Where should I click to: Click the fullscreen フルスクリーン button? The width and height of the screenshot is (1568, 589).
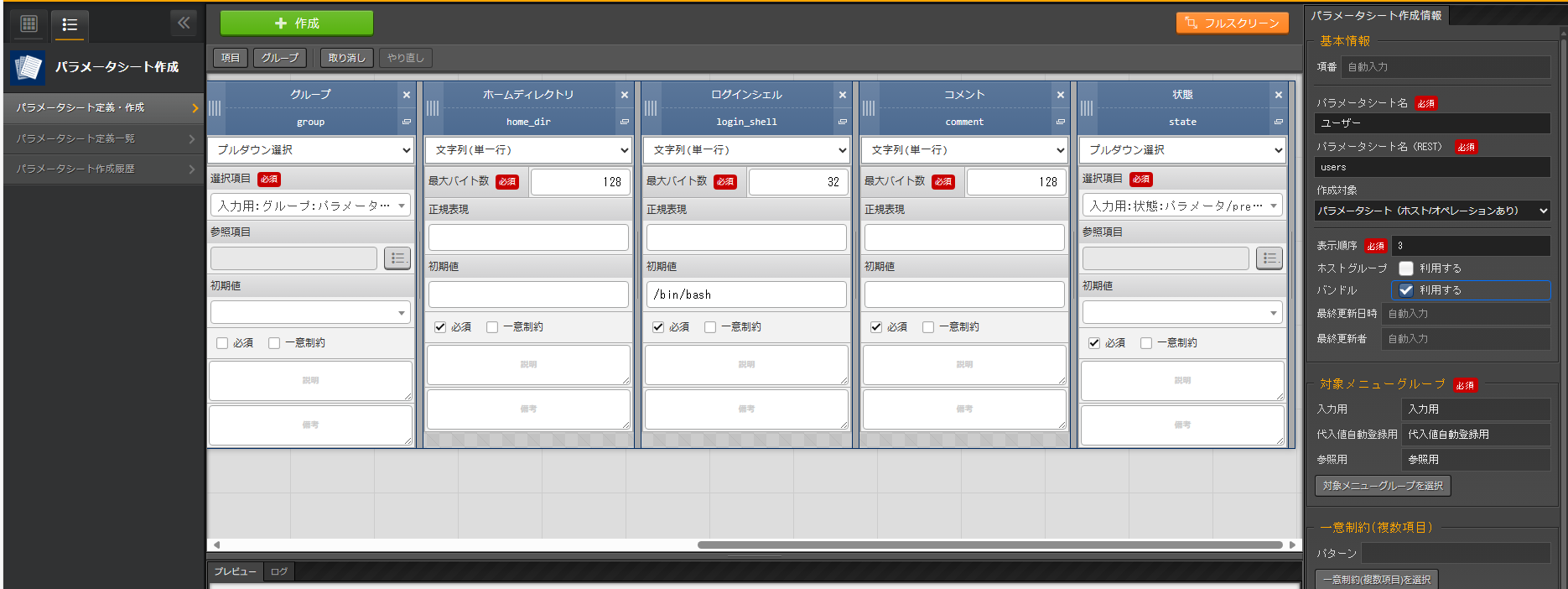click(x=1233, y=23)
